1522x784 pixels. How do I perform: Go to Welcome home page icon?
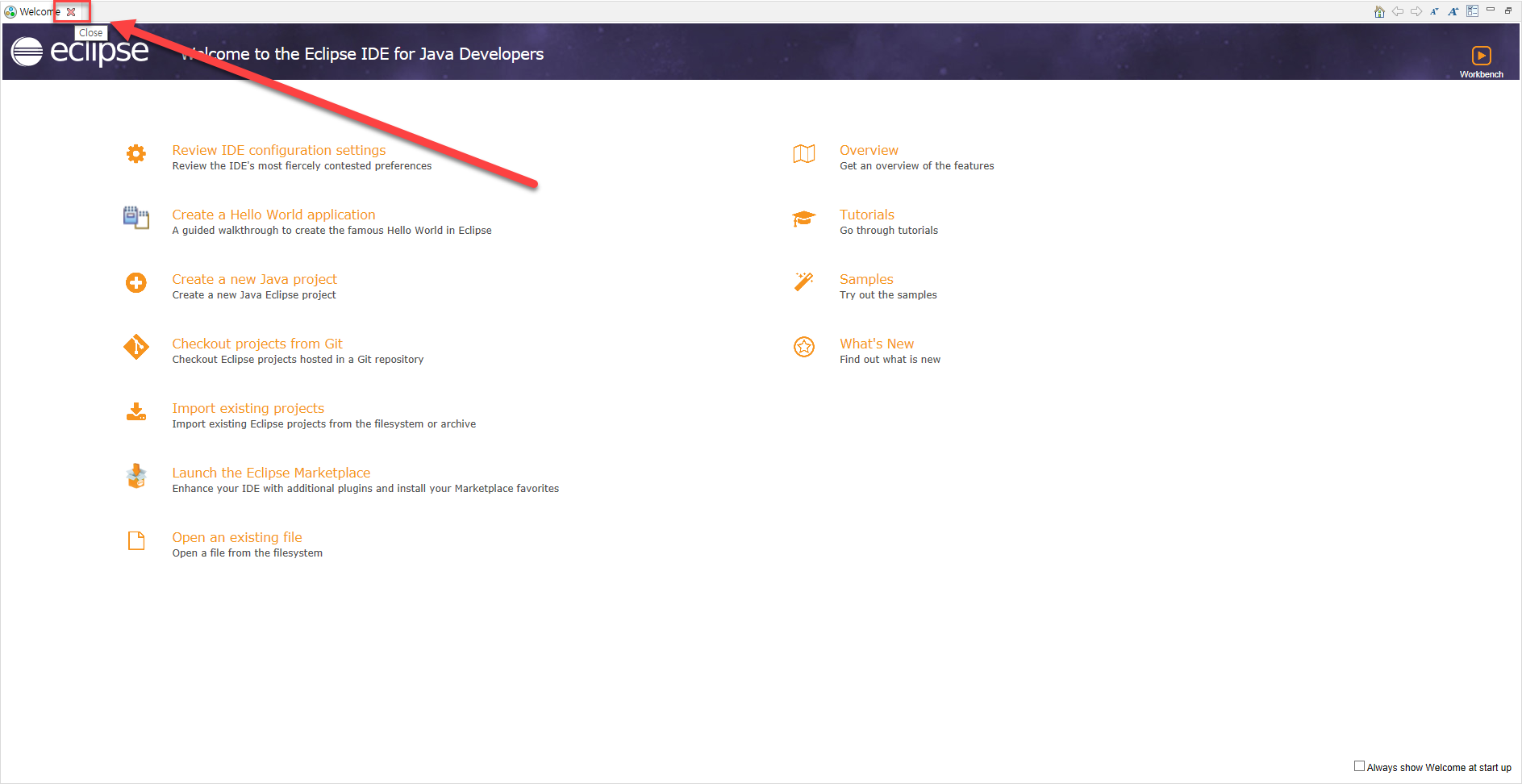tap(1379, 11)
